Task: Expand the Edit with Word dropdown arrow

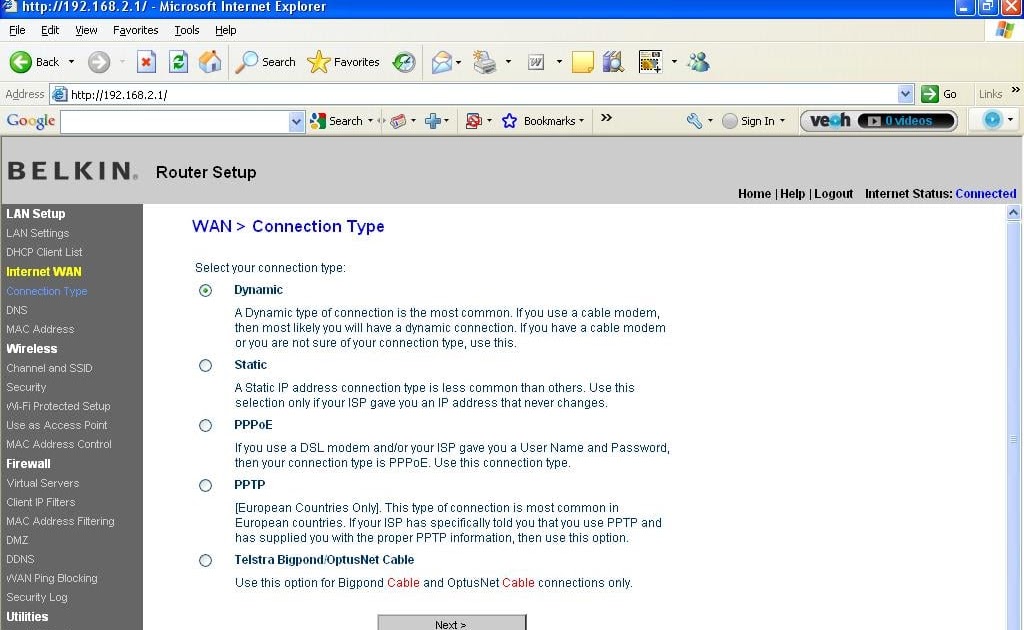Action: [x=559, y=62]
